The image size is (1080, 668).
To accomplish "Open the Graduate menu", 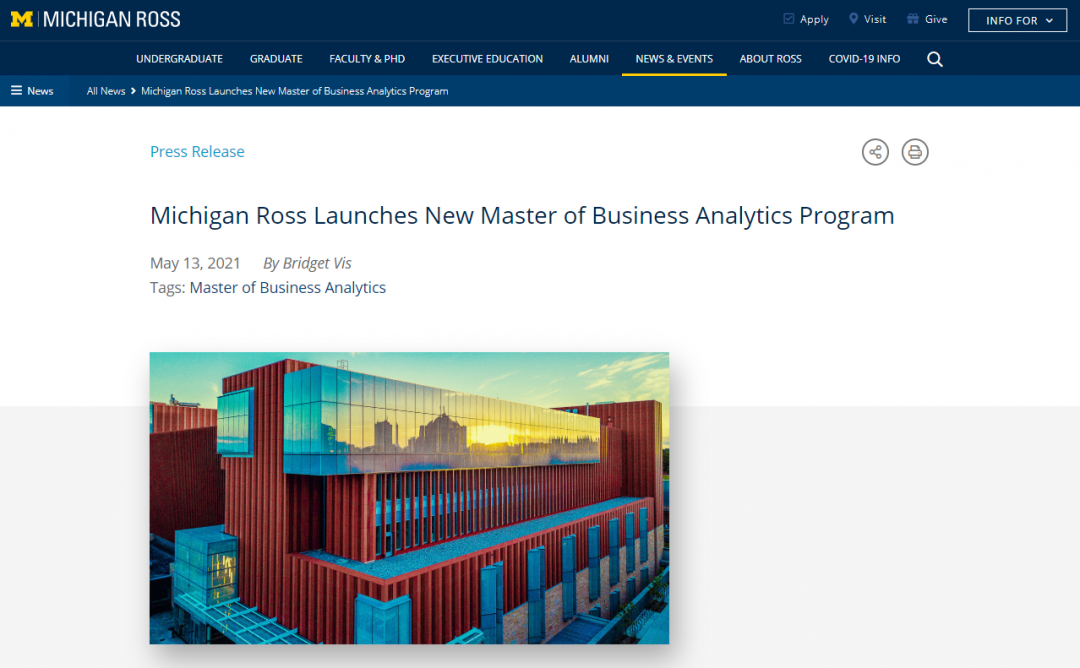I will tap(276, 59).
